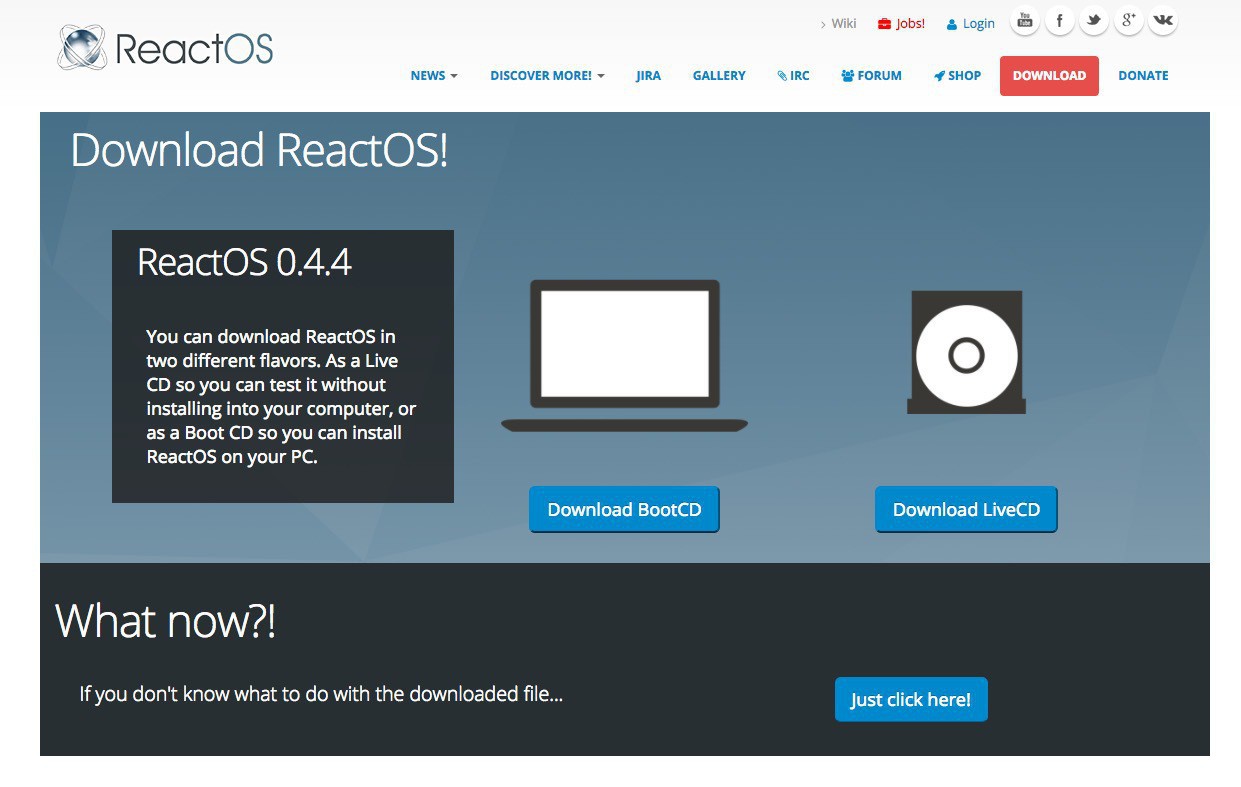1241x787 pixels.
Task: Open the SHOP menu item
Action: pyautogui.click(x=957, y=75)
